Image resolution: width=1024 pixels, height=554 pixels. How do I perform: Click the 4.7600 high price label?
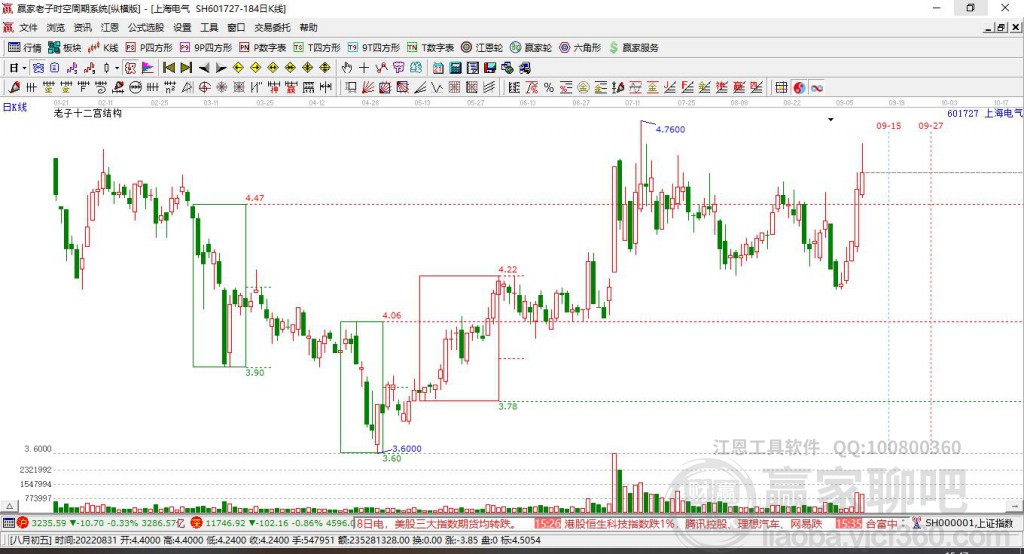coord(671,129)
